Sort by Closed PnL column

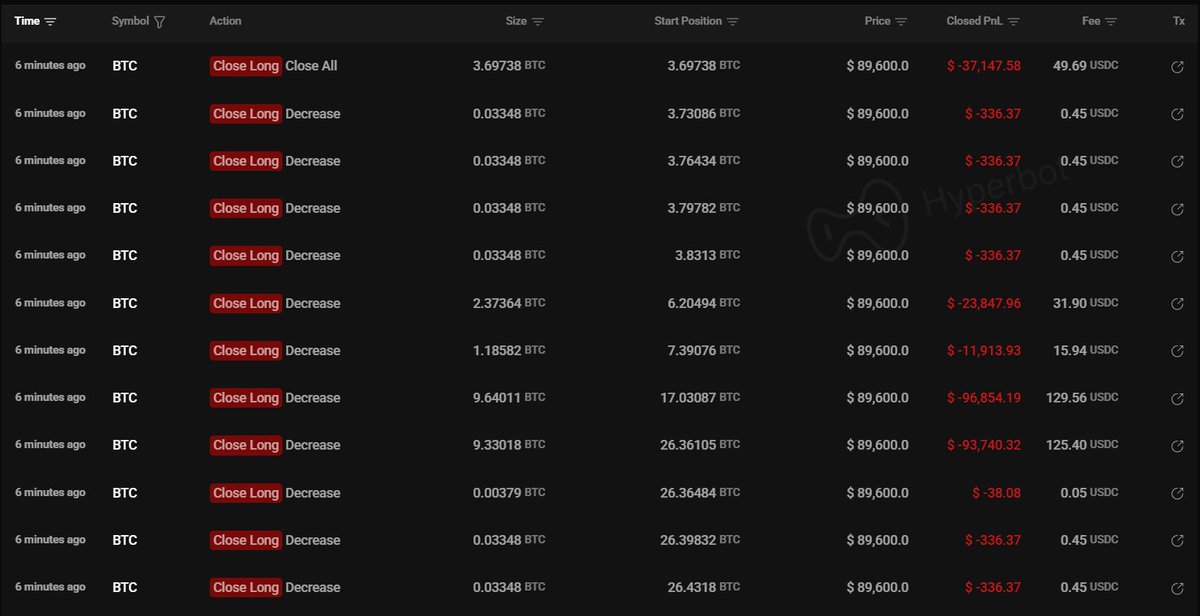[x=1014, y=21]
